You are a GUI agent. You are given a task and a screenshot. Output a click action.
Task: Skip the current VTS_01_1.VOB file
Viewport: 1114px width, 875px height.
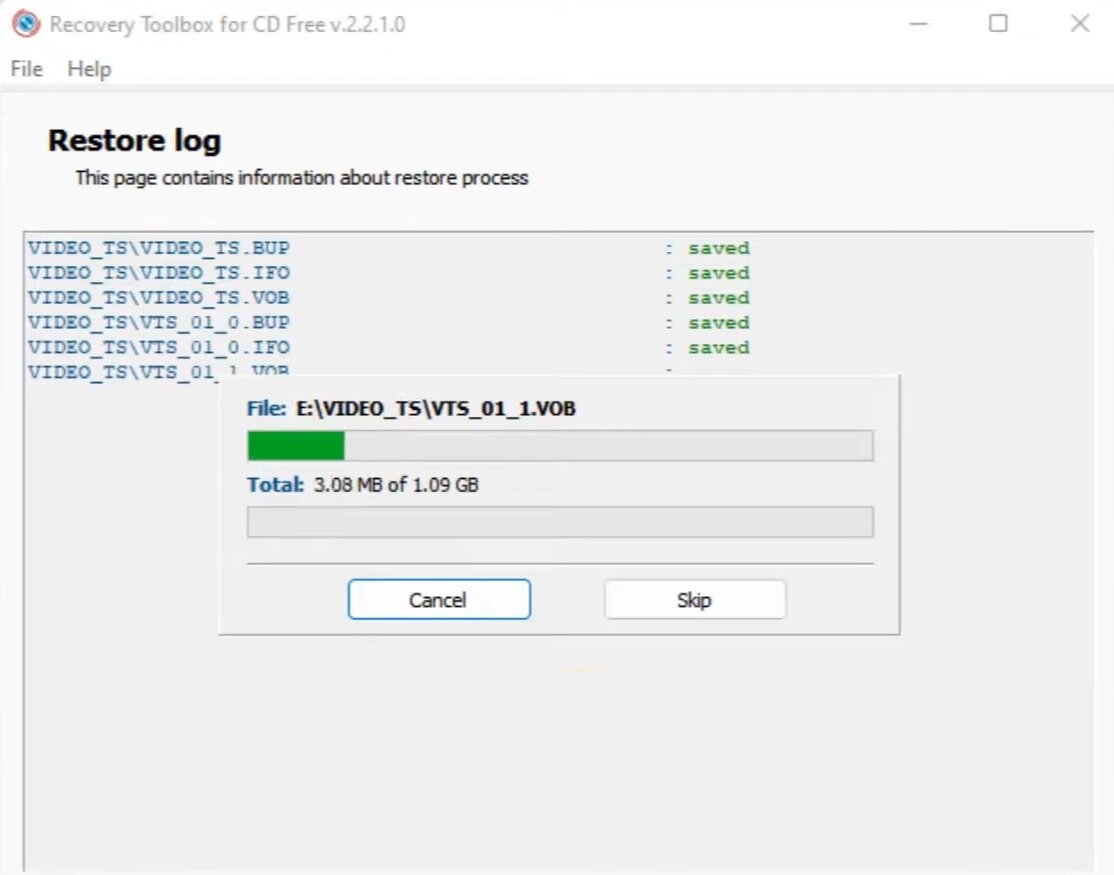[695, 599]
